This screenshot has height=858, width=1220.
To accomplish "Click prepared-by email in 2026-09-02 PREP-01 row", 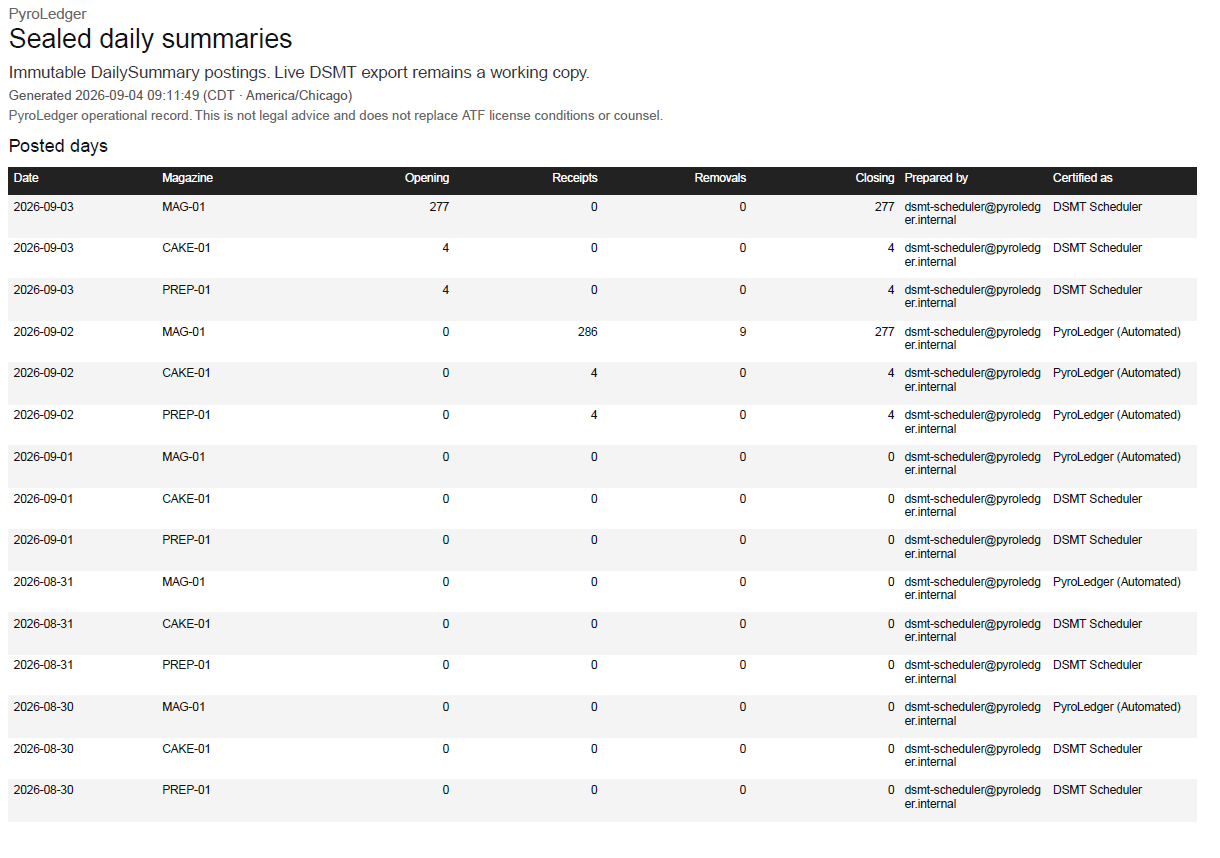I will 972,422.
